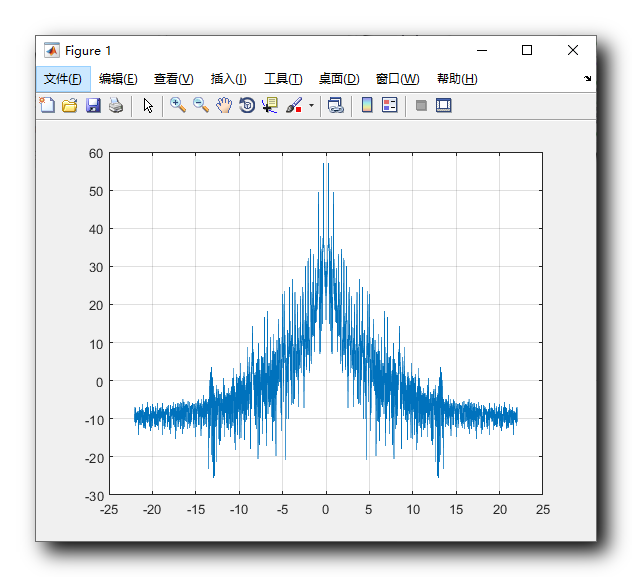Open the 桌面(D) menu
Viewport: 632px width, 577px height.
tap(339, 79)
